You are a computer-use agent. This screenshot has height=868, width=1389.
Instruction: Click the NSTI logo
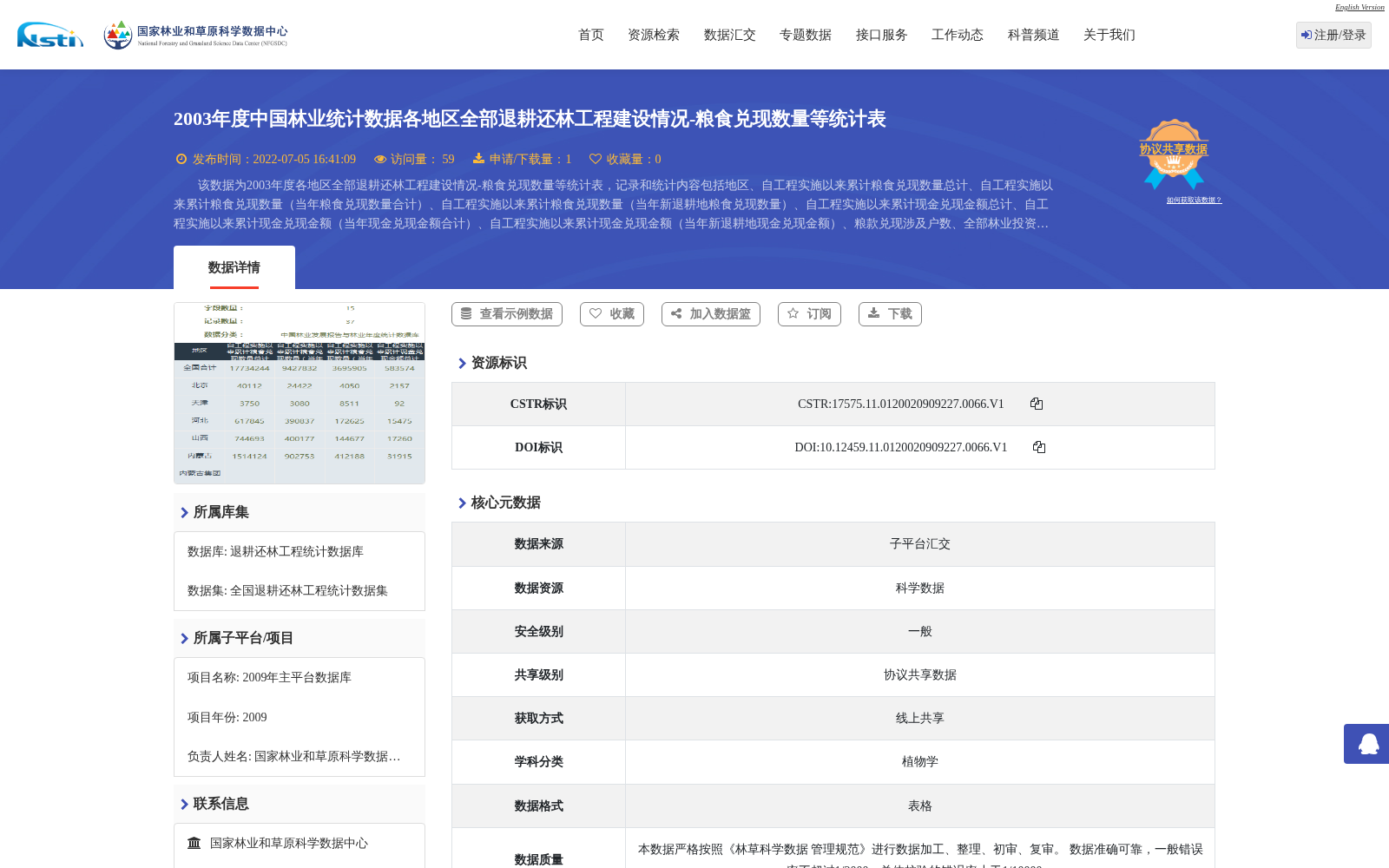pyautogui.click(x=50, y=35)
